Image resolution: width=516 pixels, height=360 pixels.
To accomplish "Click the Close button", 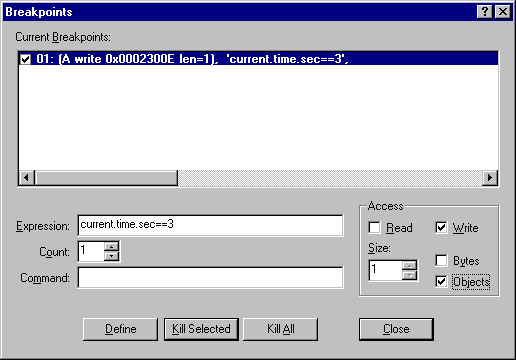I will [x=396, y=329].
